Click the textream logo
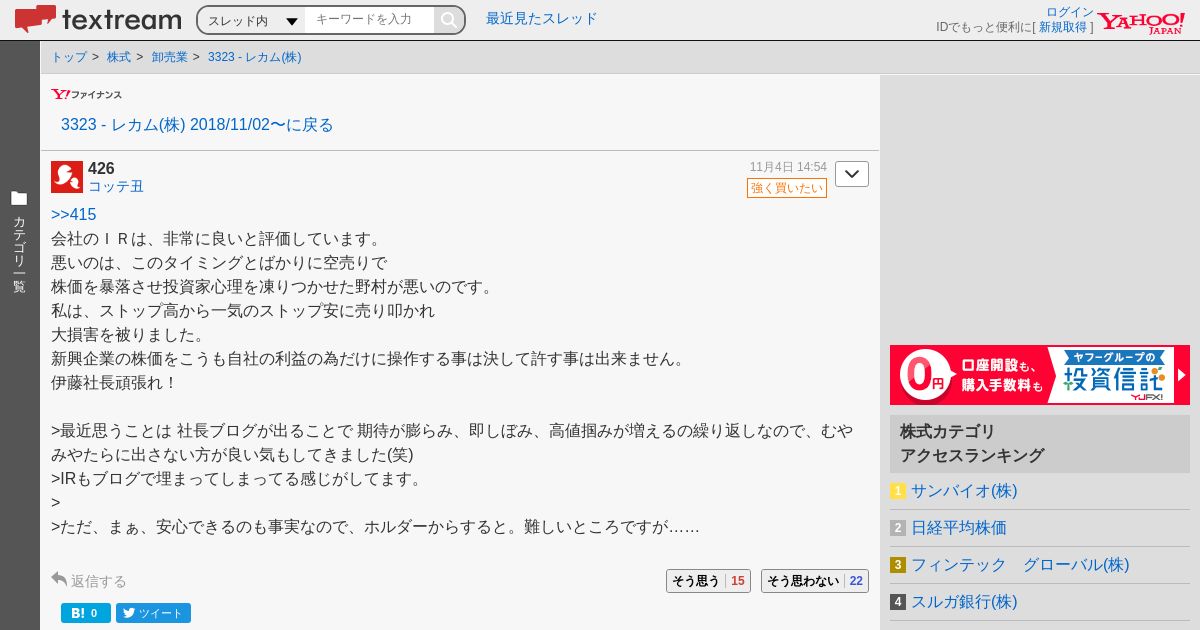The height and width of the screenshot is (630, 1200). coord(98,19)
